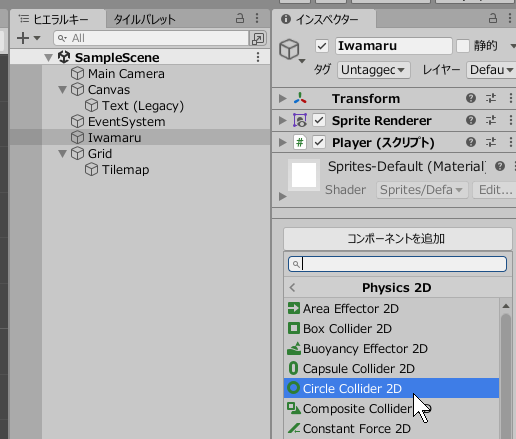516x439 pixels.
Task: Go back from Physics 2D category
Action: [293, 287]
